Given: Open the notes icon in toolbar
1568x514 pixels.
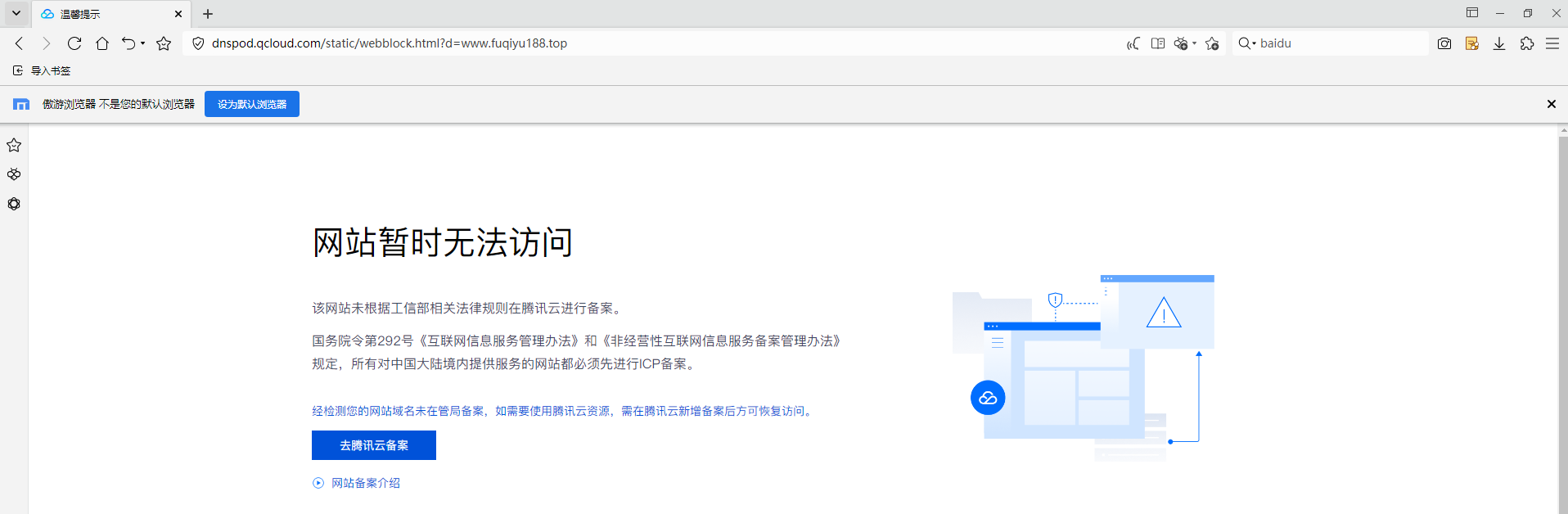Looking at the screenshot, I should tap(1472, 43).
